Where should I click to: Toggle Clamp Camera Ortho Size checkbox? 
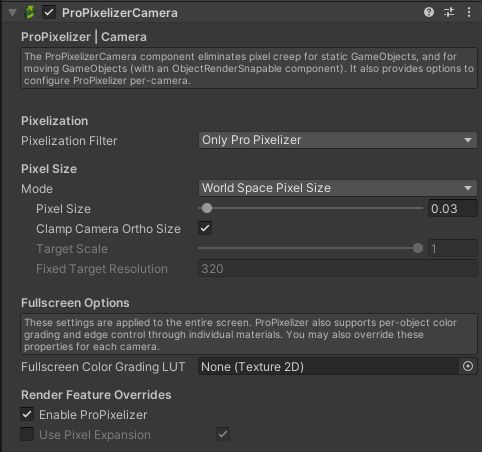pyautogui.click(x=205, y=228)
